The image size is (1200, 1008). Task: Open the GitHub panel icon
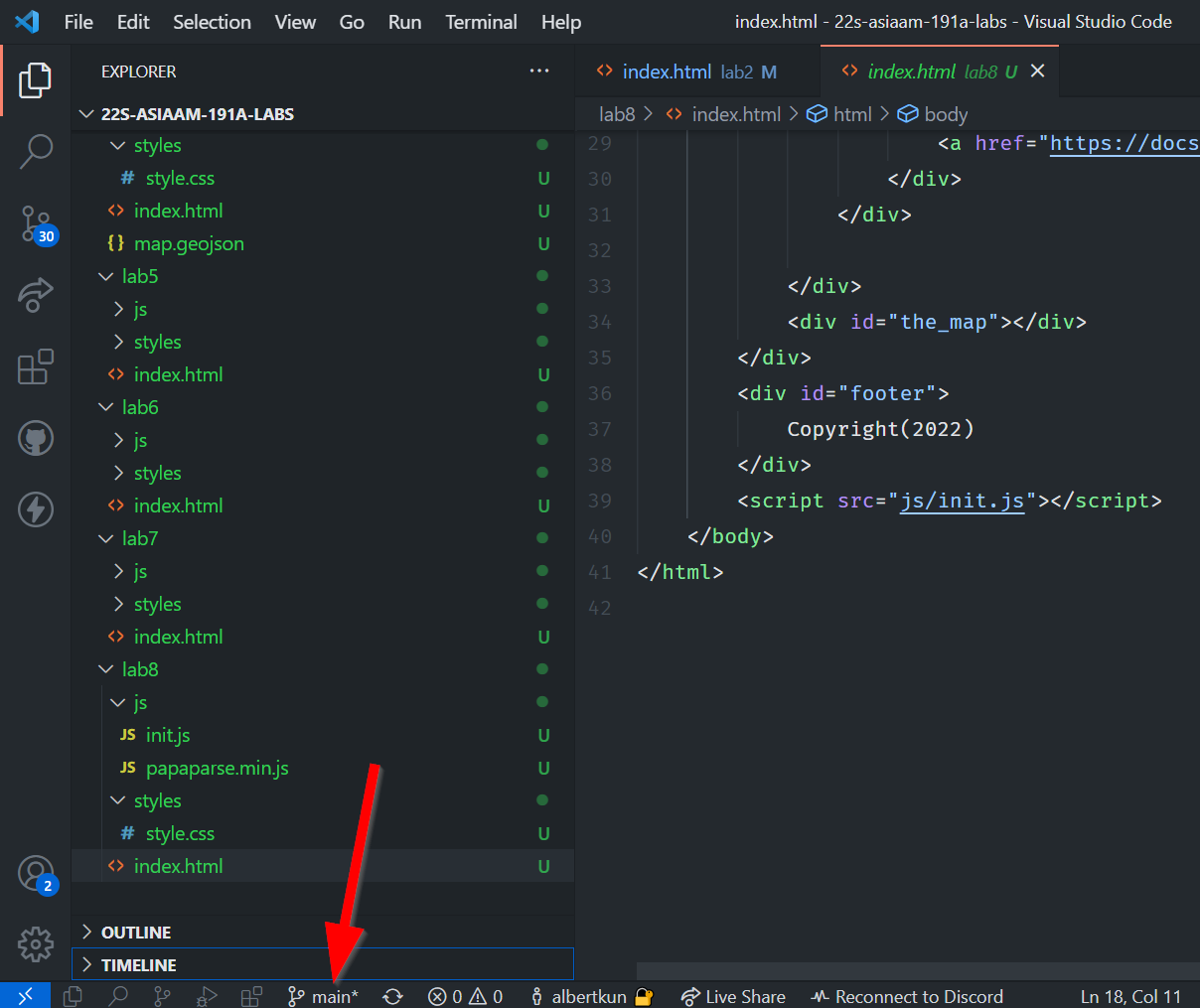pos(36,438)
